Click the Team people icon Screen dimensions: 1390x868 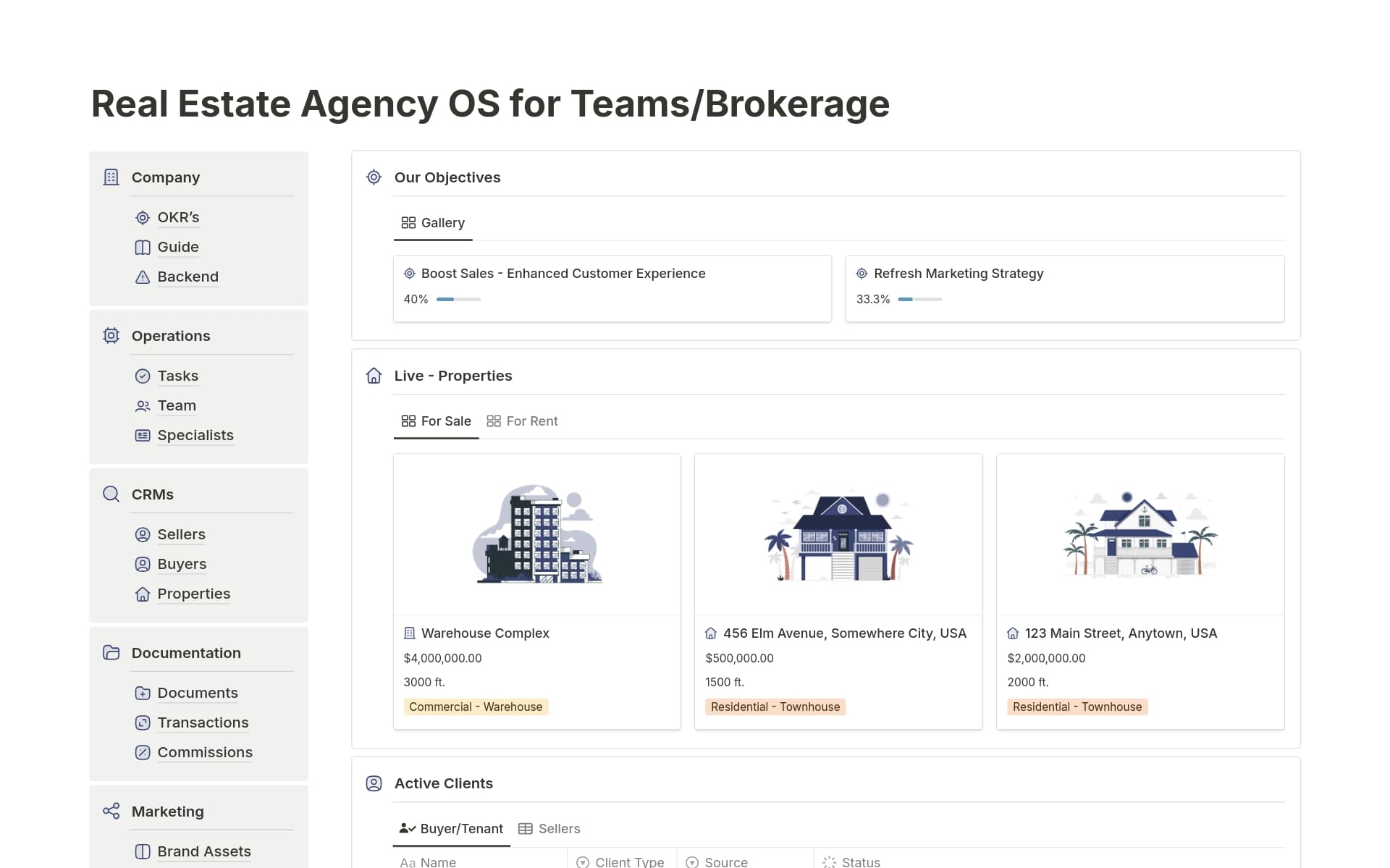click(x=143, y=406)
